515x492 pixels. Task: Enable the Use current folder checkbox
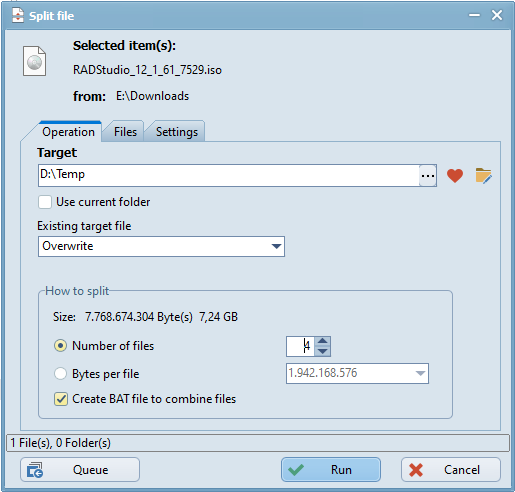click(x=45, y=202)
